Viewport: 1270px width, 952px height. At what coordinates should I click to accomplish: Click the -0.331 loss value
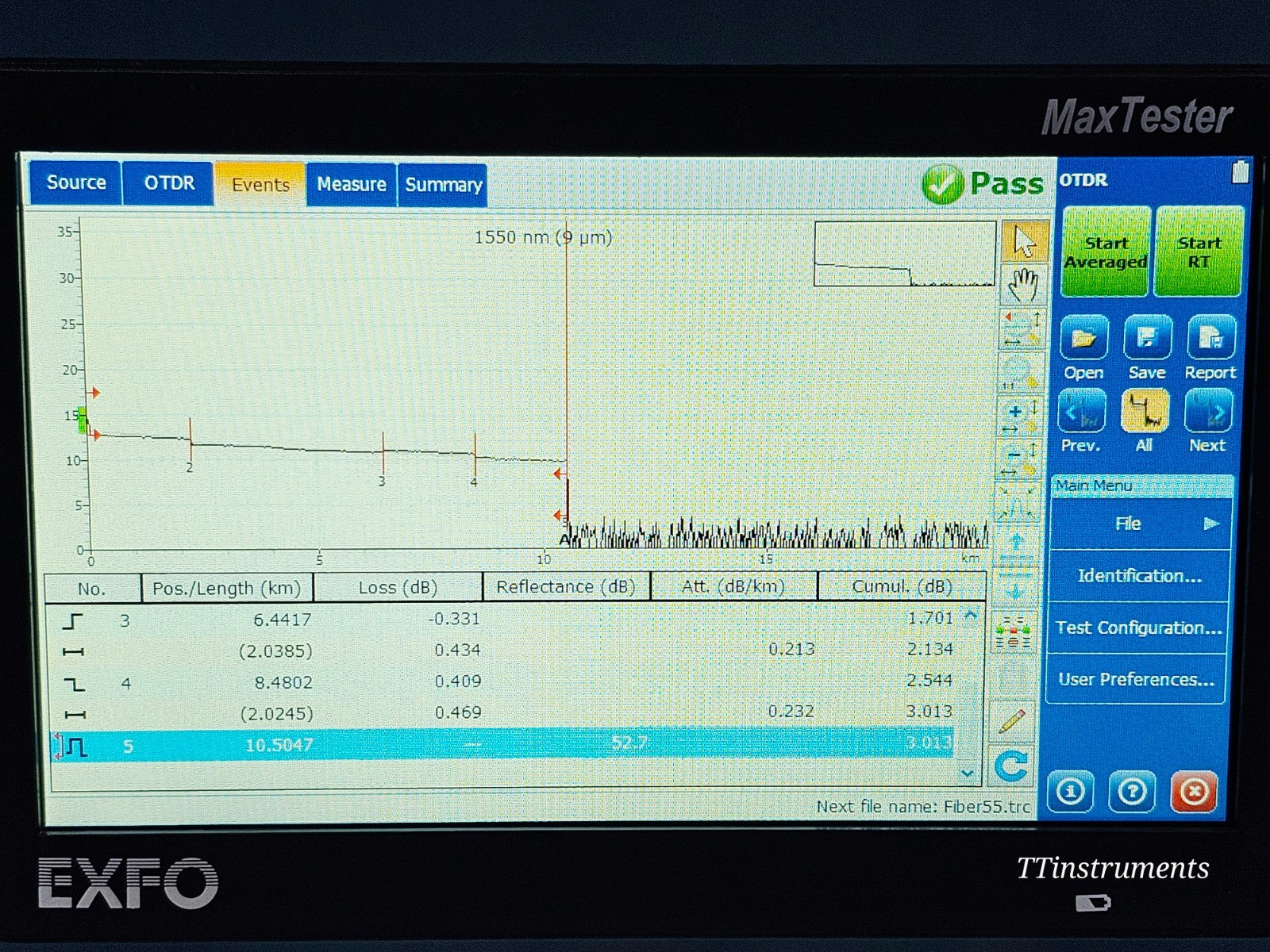click(454, 619)
